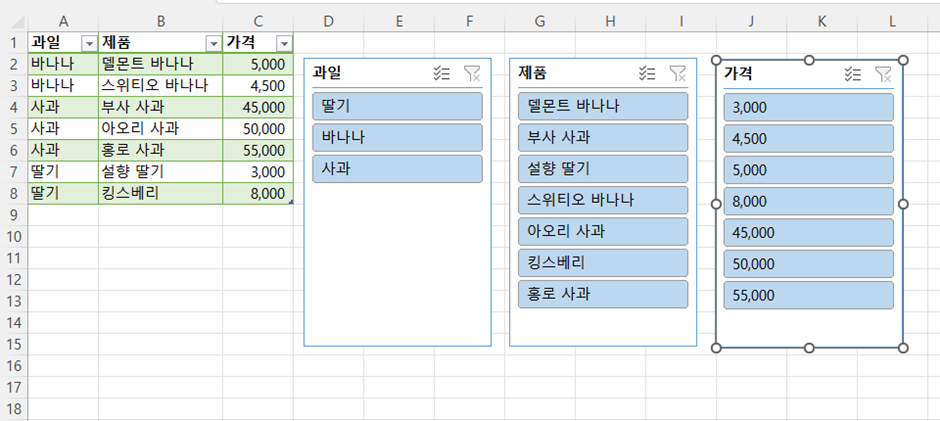Select 45,000 in the 가격 slicer

click(x=809, y=233)
